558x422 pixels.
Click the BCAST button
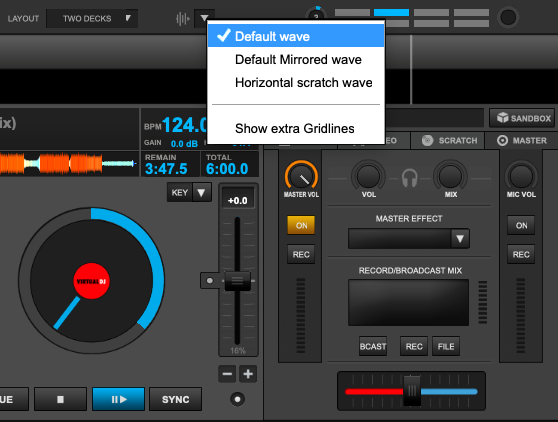[373, 346]
